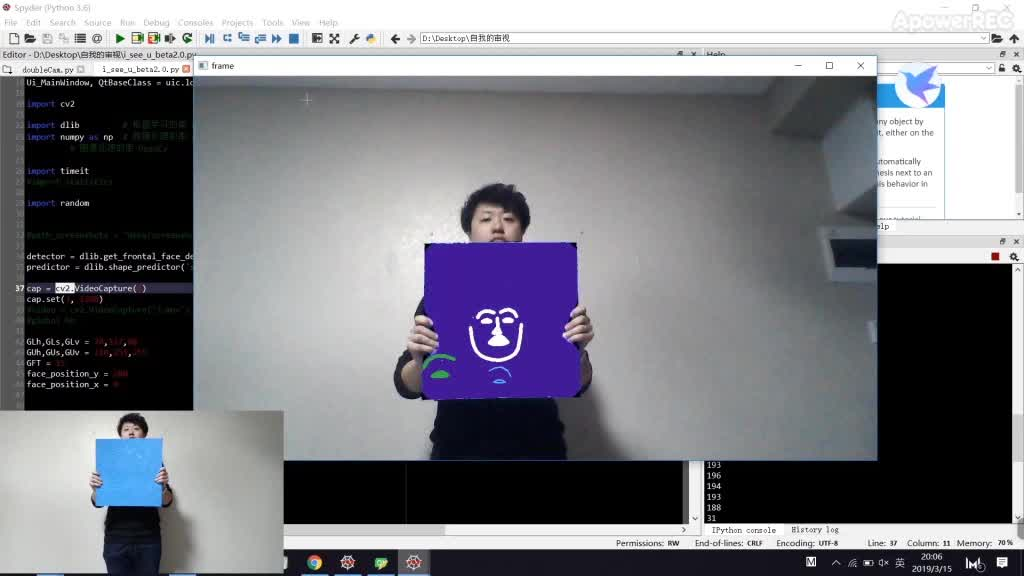Close the doubleCam.py tab
1024x576 pixels.
point(80,69)
